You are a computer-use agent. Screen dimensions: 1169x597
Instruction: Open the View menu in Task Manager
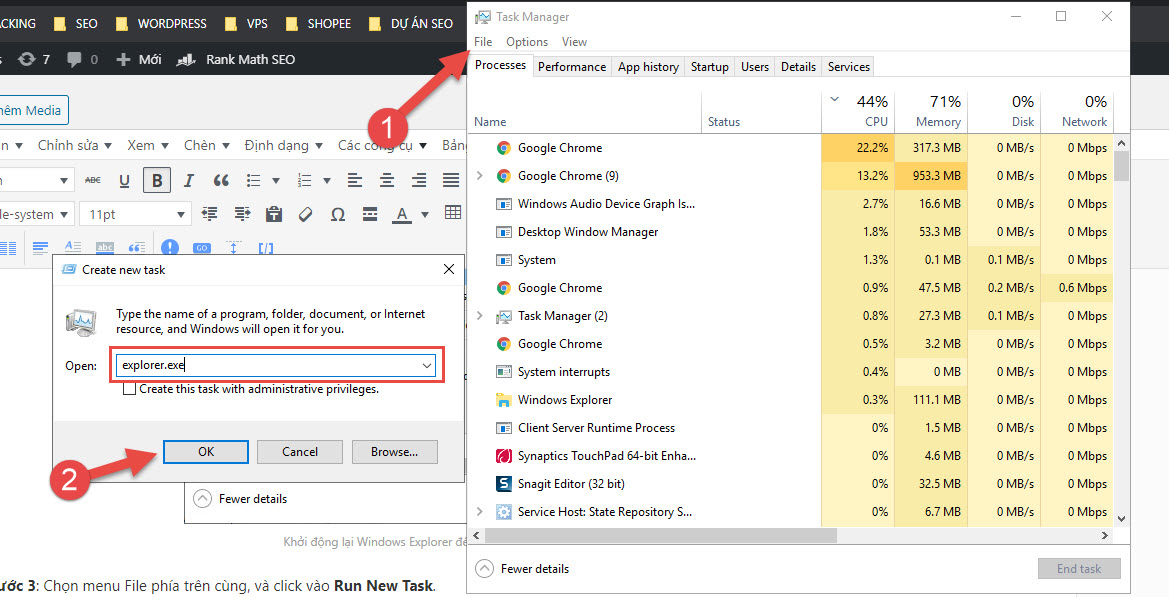pos(574,42)
